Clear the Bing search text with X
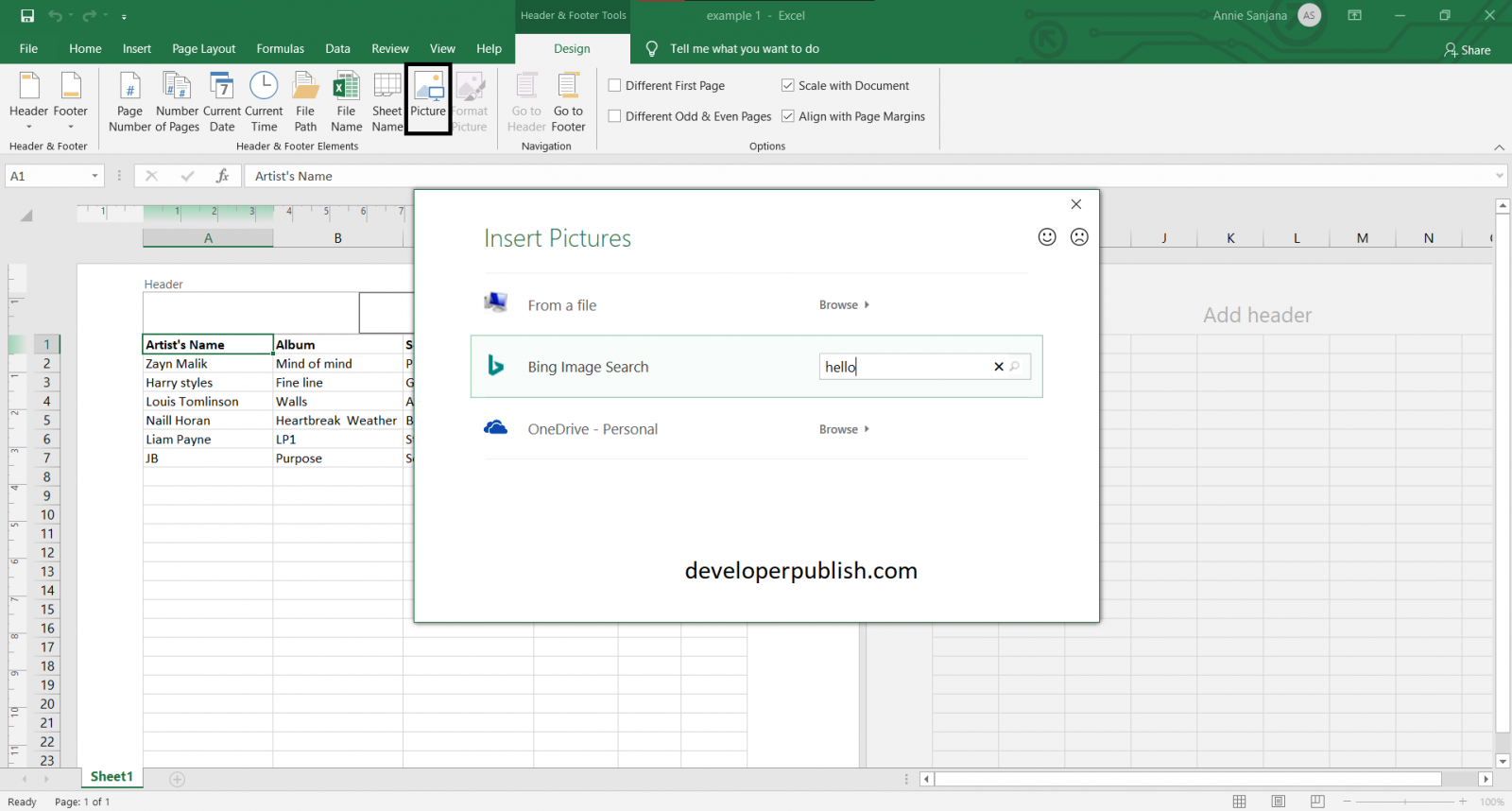Viewport: 1512px width, 811px height. 998,367
